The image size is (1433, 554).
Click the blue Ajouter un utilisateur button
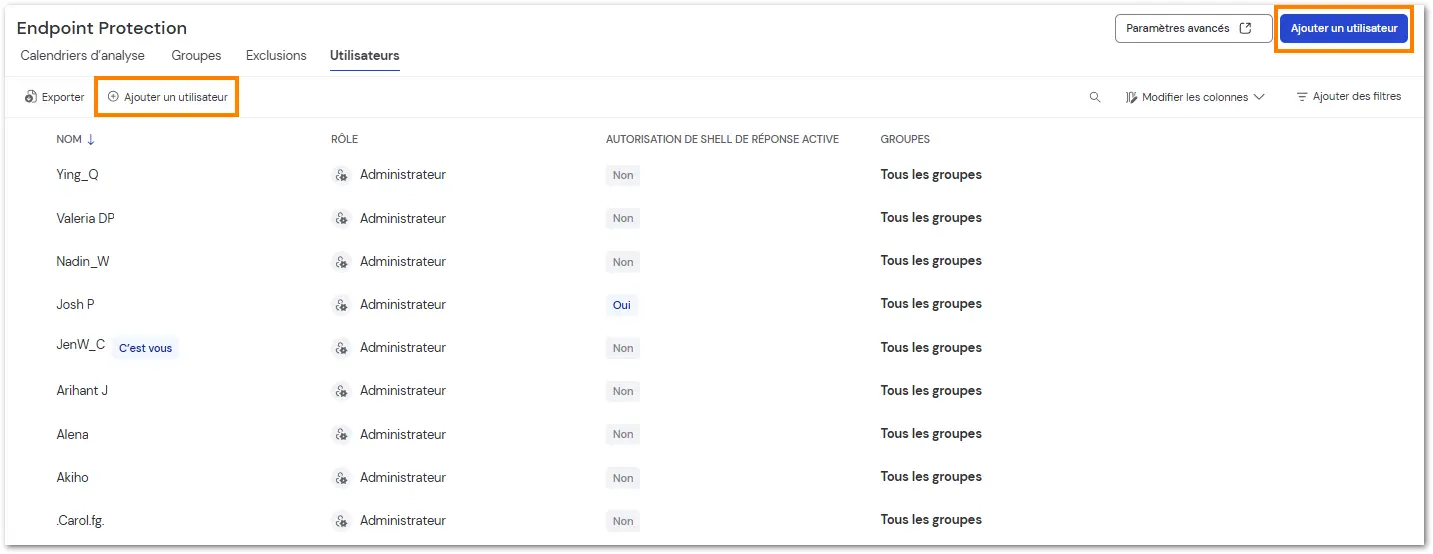pyautogui.click(x=1344, y=28)
